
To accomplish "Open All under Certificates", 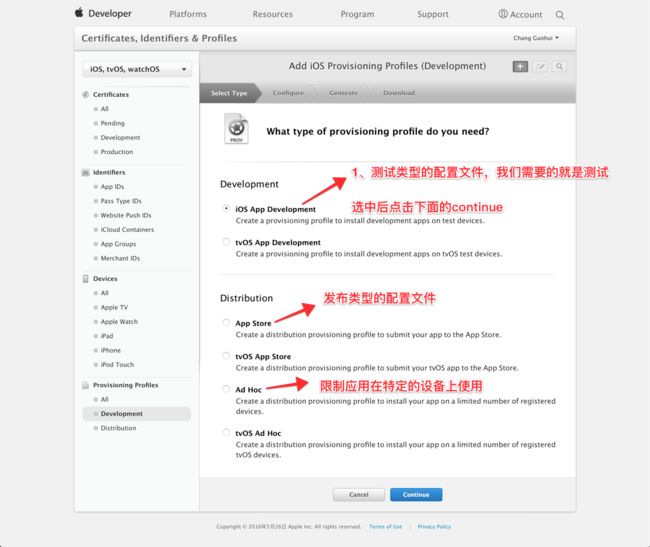I will pyautogui.click(x=104, y=109).
